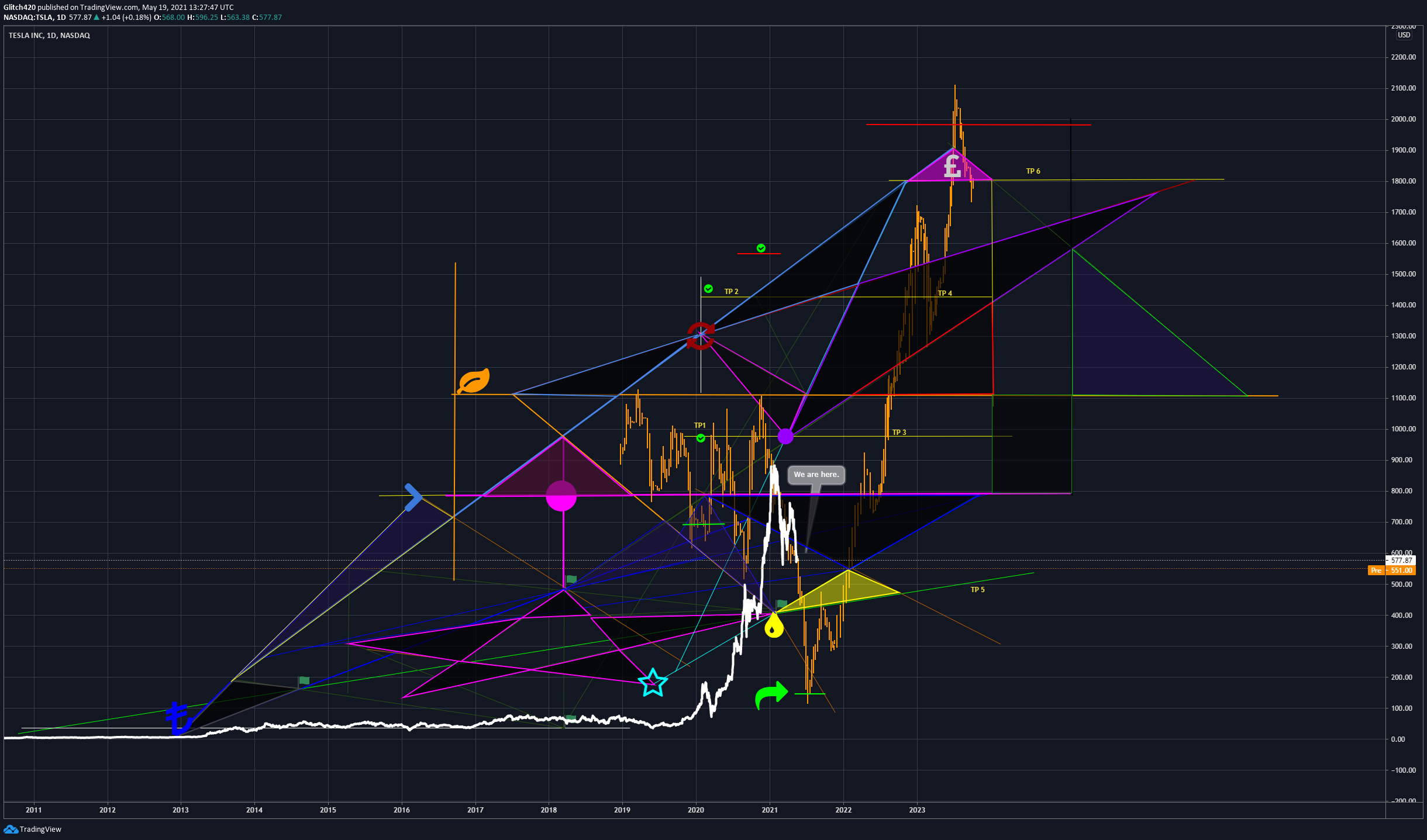Viewport: 1427px width, 840px height.
Task: Click the TradingView logo at bottom left
Action: click(32, 829)
